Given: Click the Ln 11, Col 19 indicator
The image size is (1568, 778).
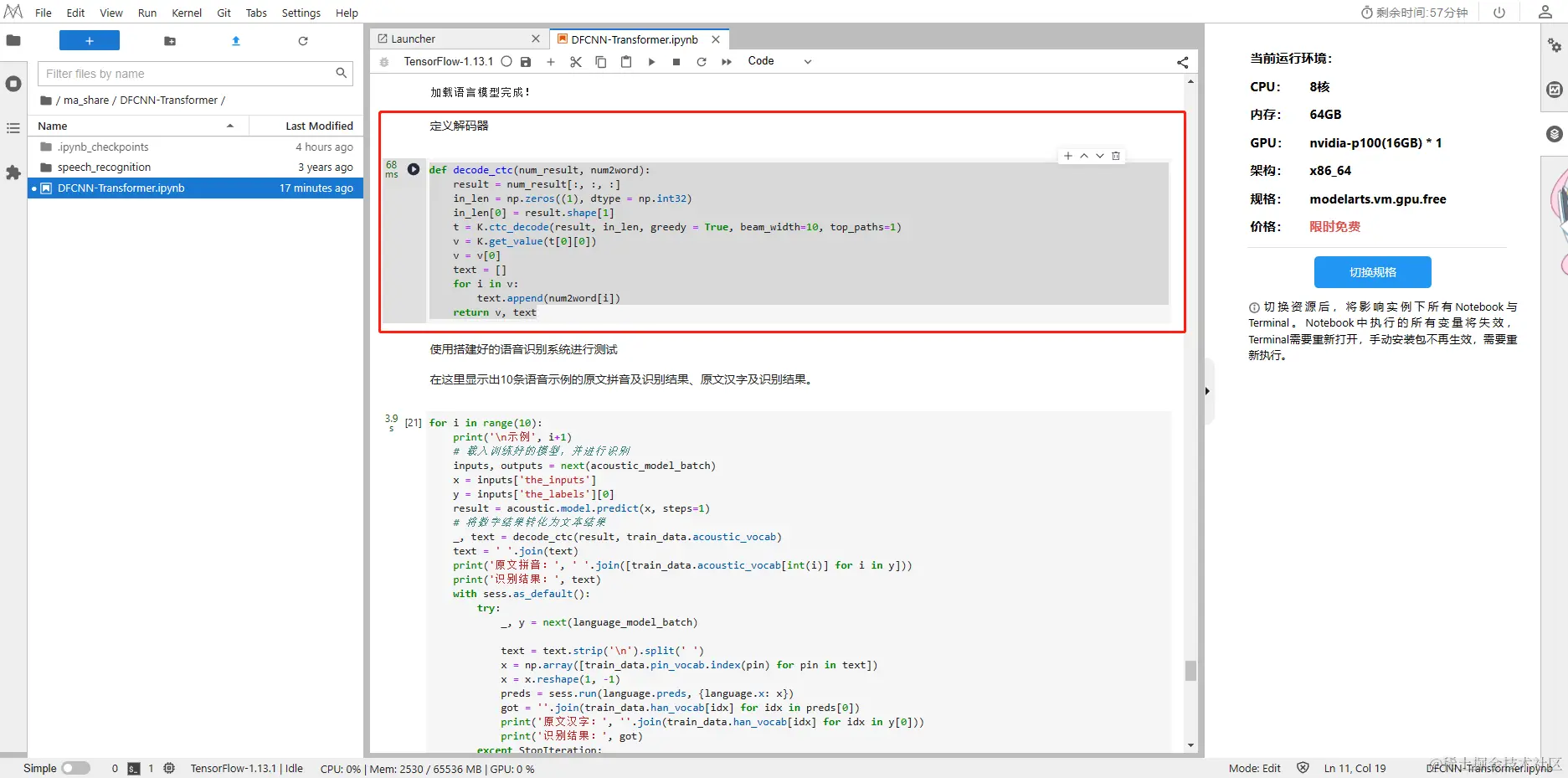Looking at the screenshot, I should 1355,769.
